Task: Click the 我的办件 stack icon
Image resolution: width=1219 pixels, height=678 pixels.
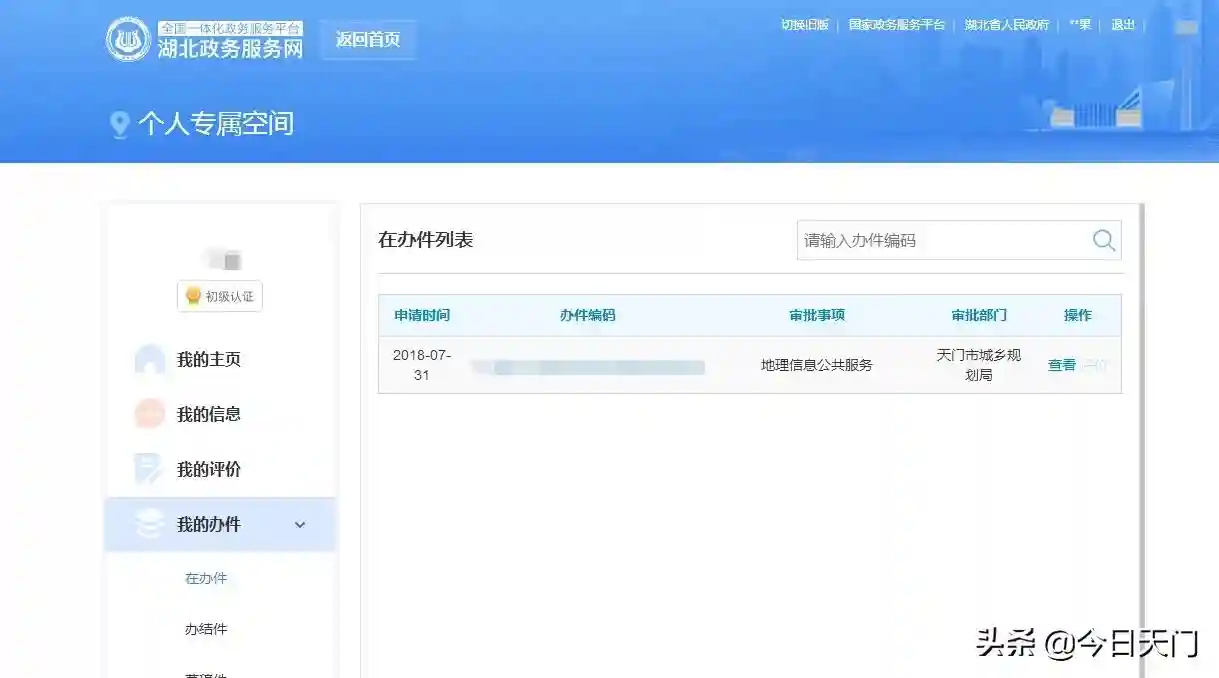Action: [x=150, y=524]
